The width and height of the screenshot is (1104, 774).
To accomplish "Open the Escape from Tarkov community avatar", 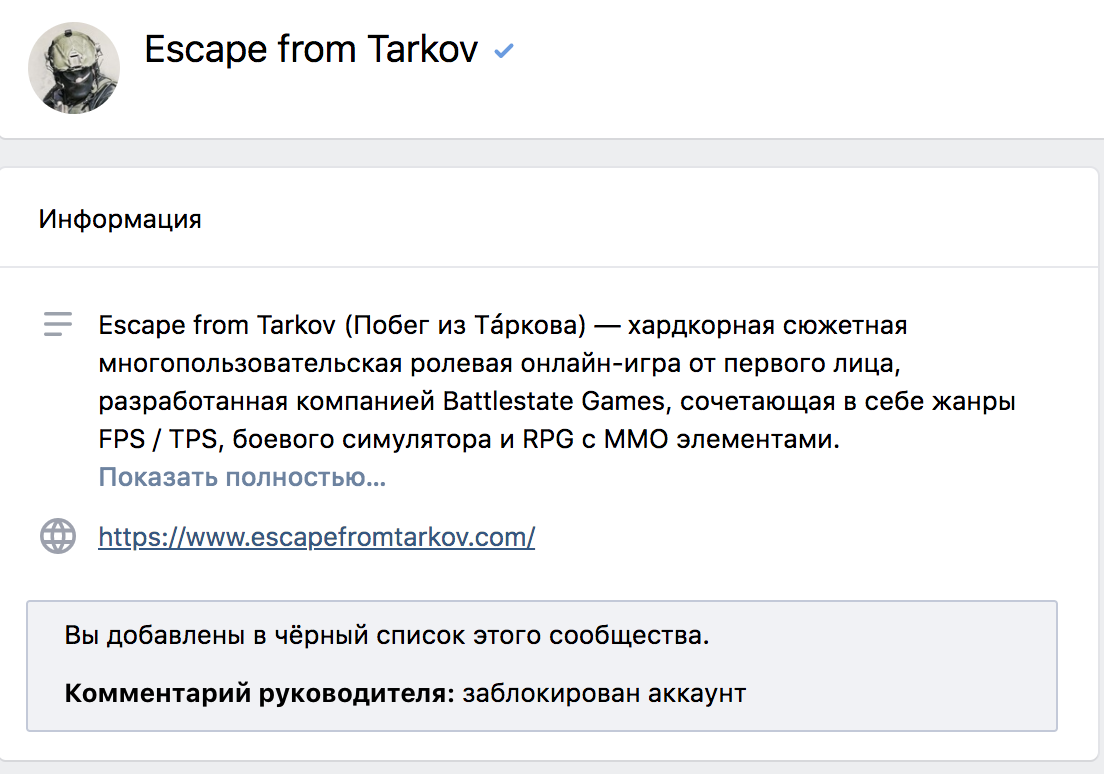I will pos(74,68).
